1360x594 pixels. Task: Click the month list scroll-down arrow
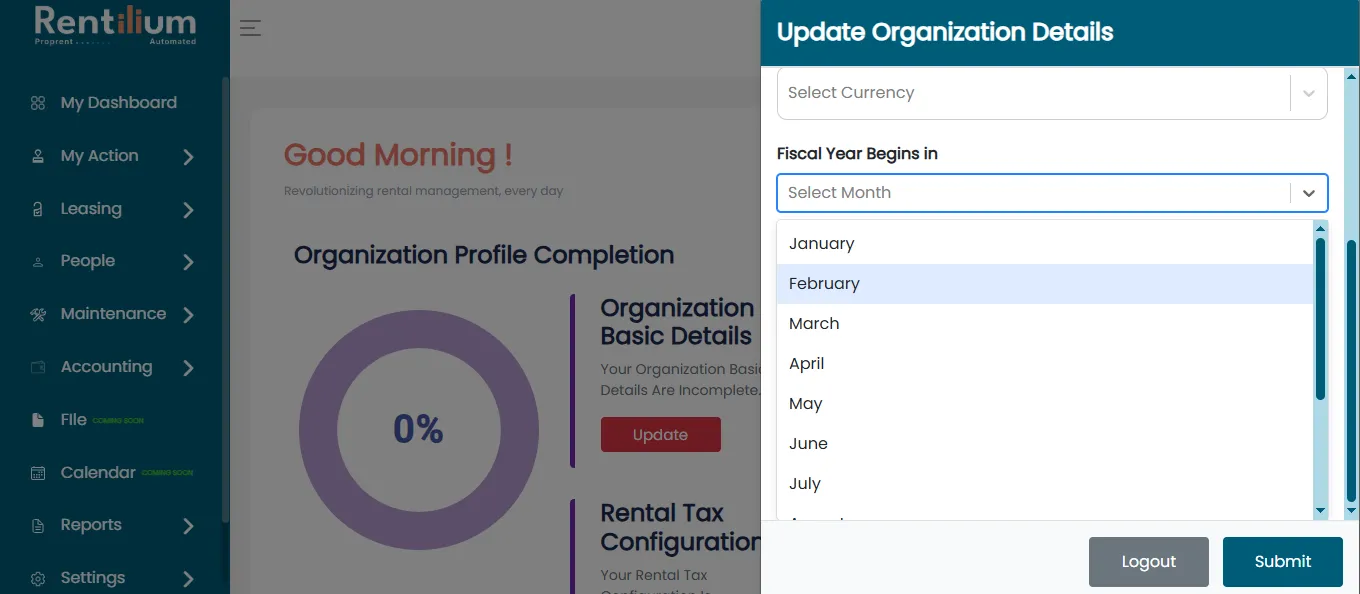tap(1320, 511)
